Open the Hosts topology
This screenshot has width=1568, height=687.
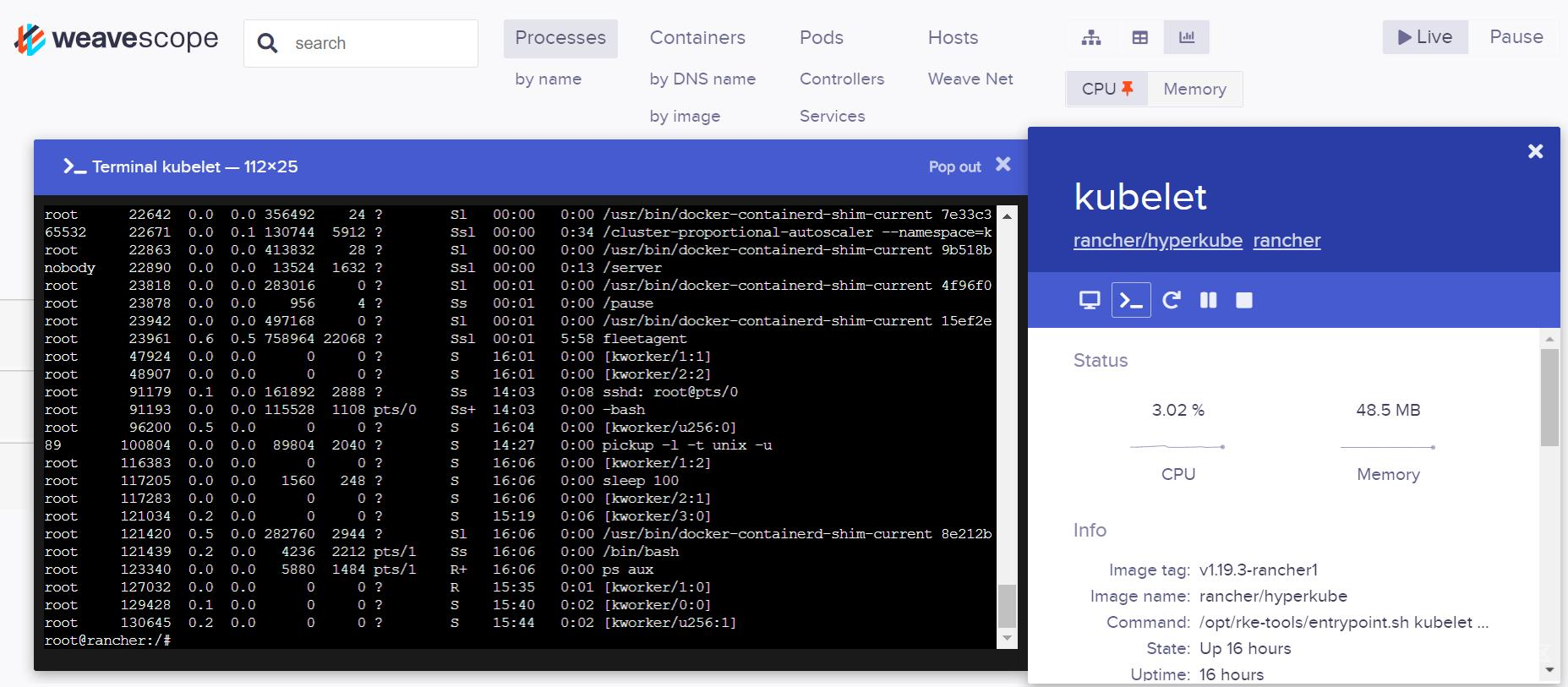(953, 38)
